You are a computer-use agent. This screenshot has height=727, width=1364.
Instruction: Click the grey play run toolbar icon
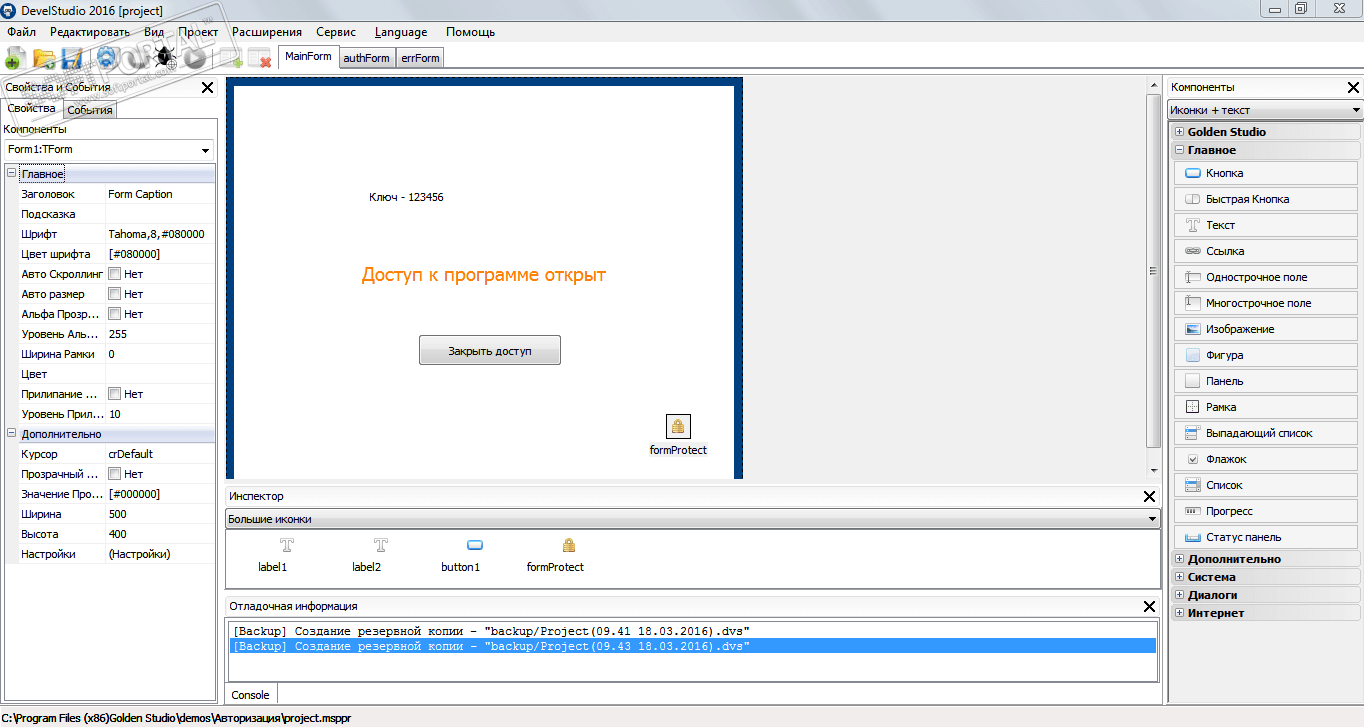(x=195, y=58)
